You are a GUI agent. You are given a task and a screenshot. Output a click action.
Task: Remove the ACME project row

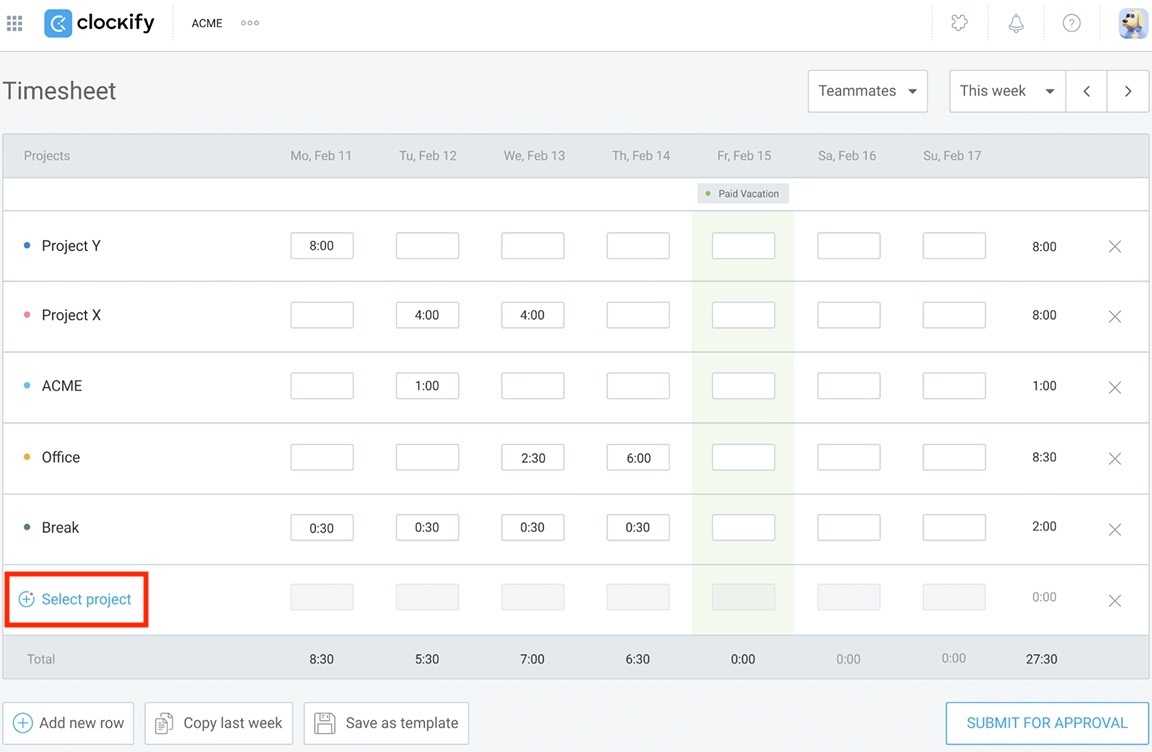[x=1115, y=387]
